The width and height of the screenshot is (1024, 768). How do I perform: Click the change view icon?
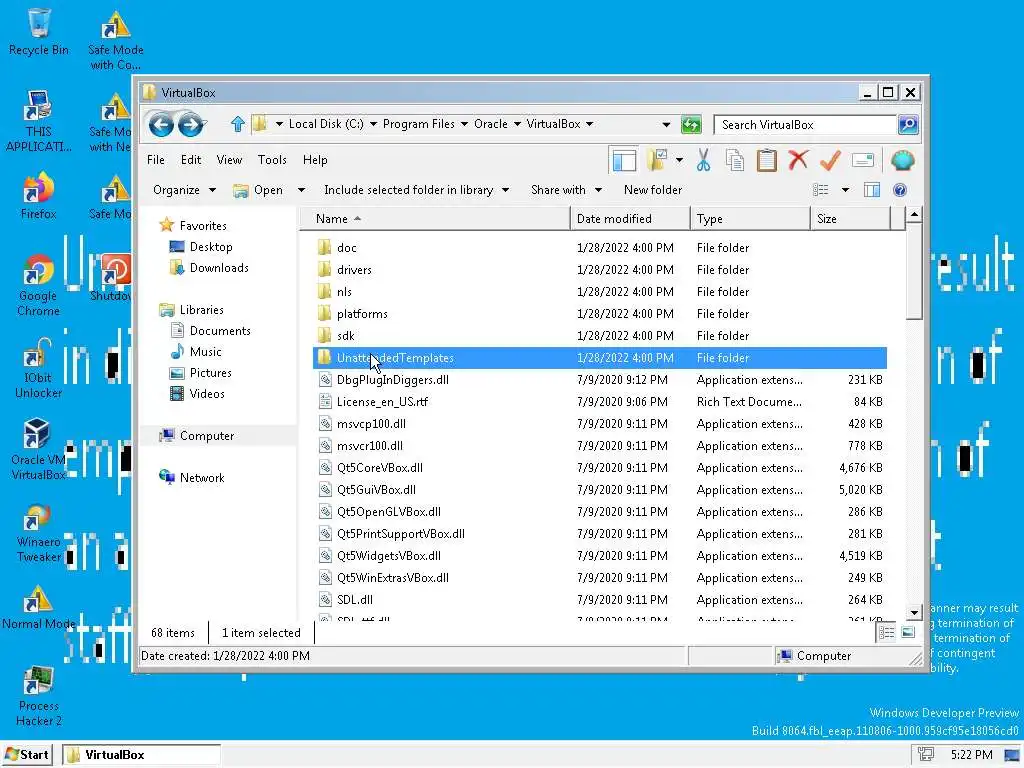coord(821,190)
